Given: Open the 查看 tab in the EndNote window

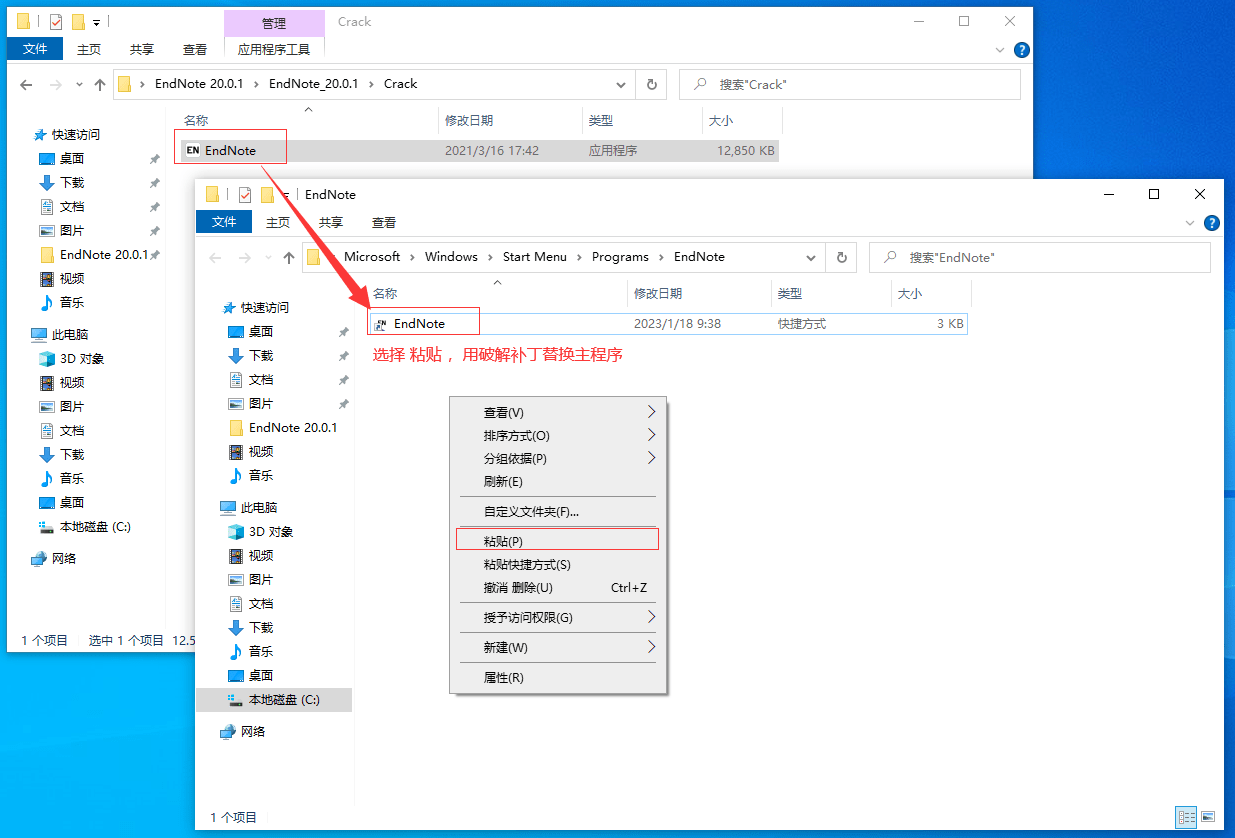Looking at the screenshot, I should (x=384, y=222).
